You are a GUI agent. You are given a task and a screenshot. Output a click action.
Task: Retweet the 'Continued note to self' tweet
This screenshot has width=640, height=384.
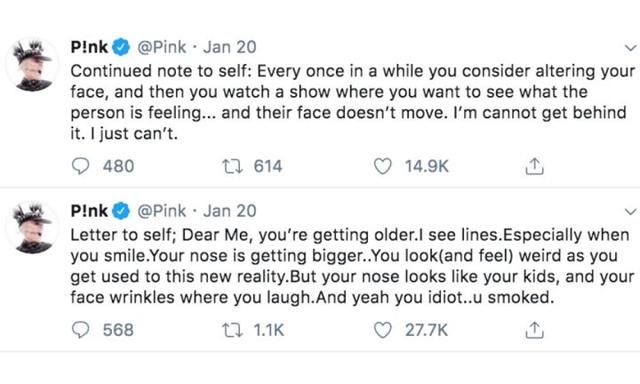232,166
